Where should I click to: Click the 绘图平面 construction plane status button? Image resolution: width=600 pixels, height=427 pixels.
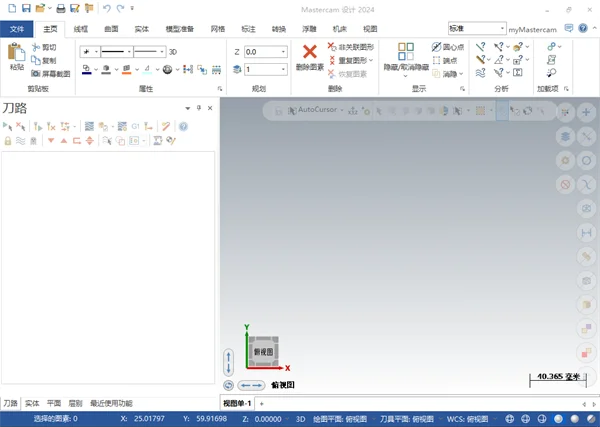coord(340,419)
